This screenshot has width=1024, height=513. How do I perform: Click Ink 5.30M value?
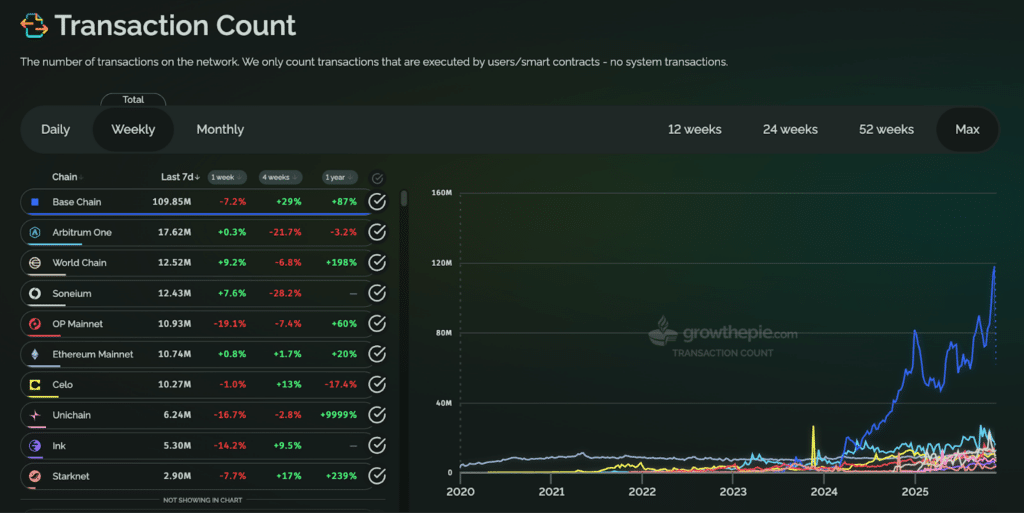pos(177,446)
